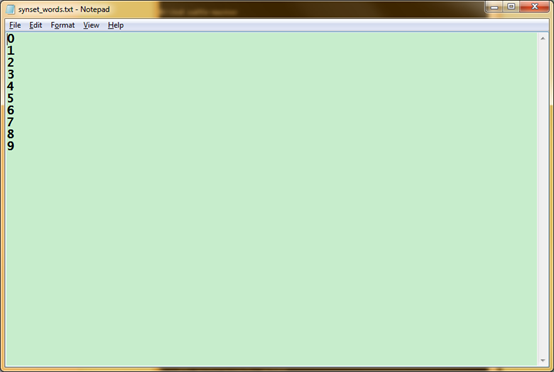Maximize the Notepad window
Viewport: 554px width, 372px height.
tap(511, 7)
